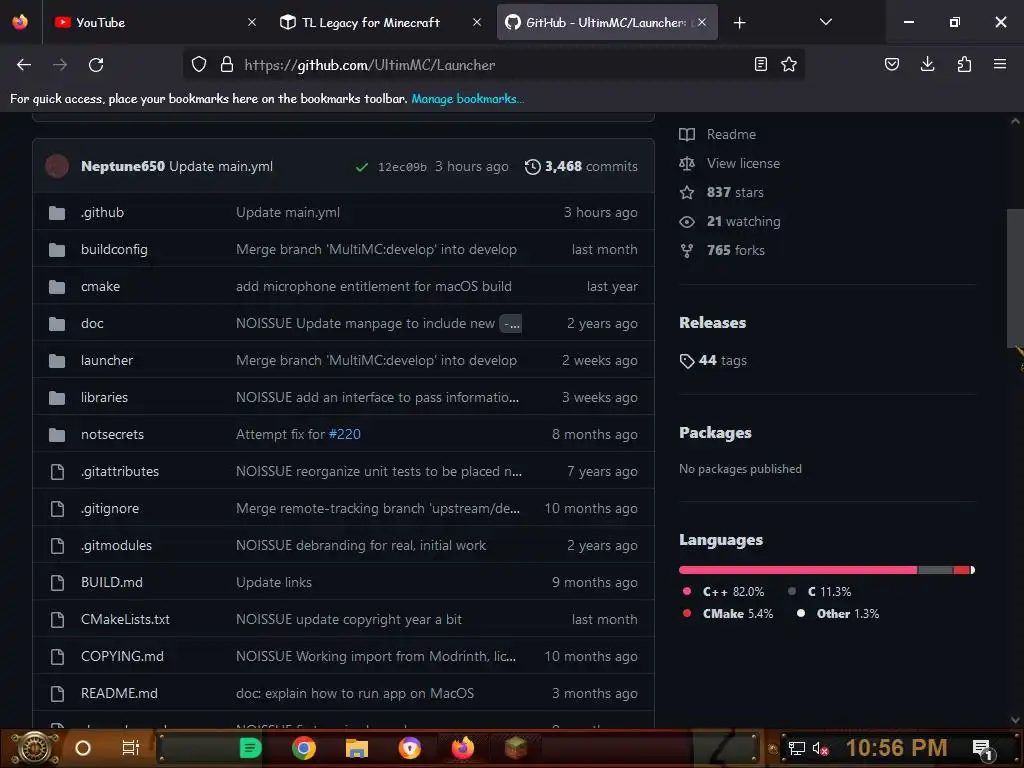The image size is (1024, 768).
Task: List all tabs dropdown arrow
Action: pyautogui.click(x=825, y=22)
